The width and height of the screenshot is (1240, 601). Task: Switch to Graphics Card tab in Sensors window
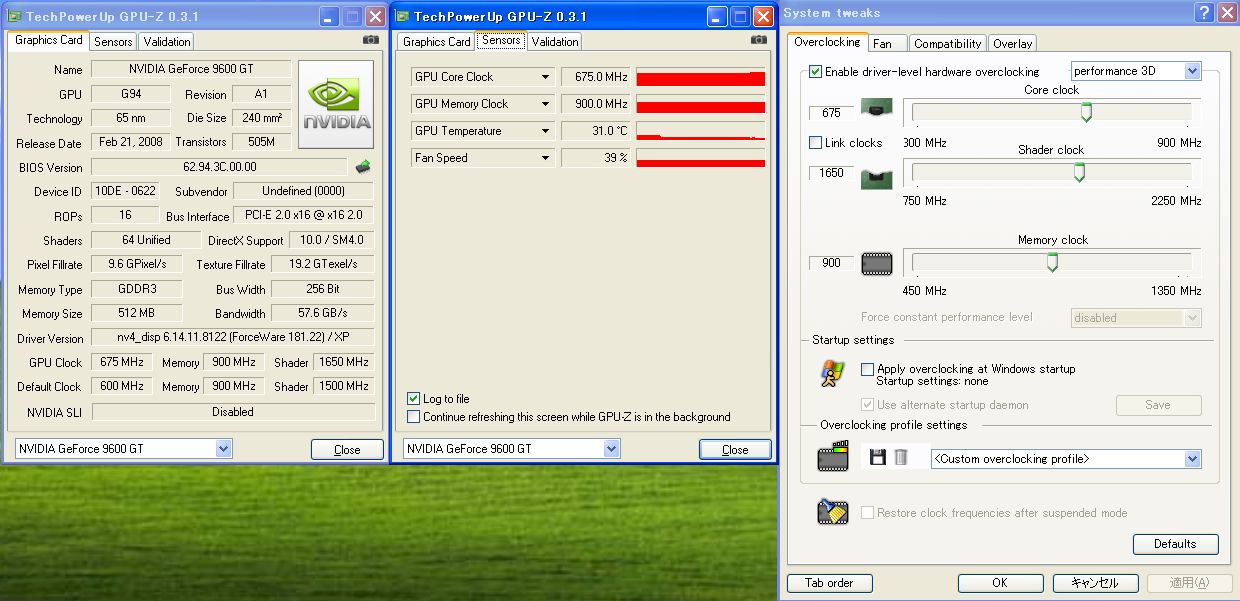pos(437,41)
